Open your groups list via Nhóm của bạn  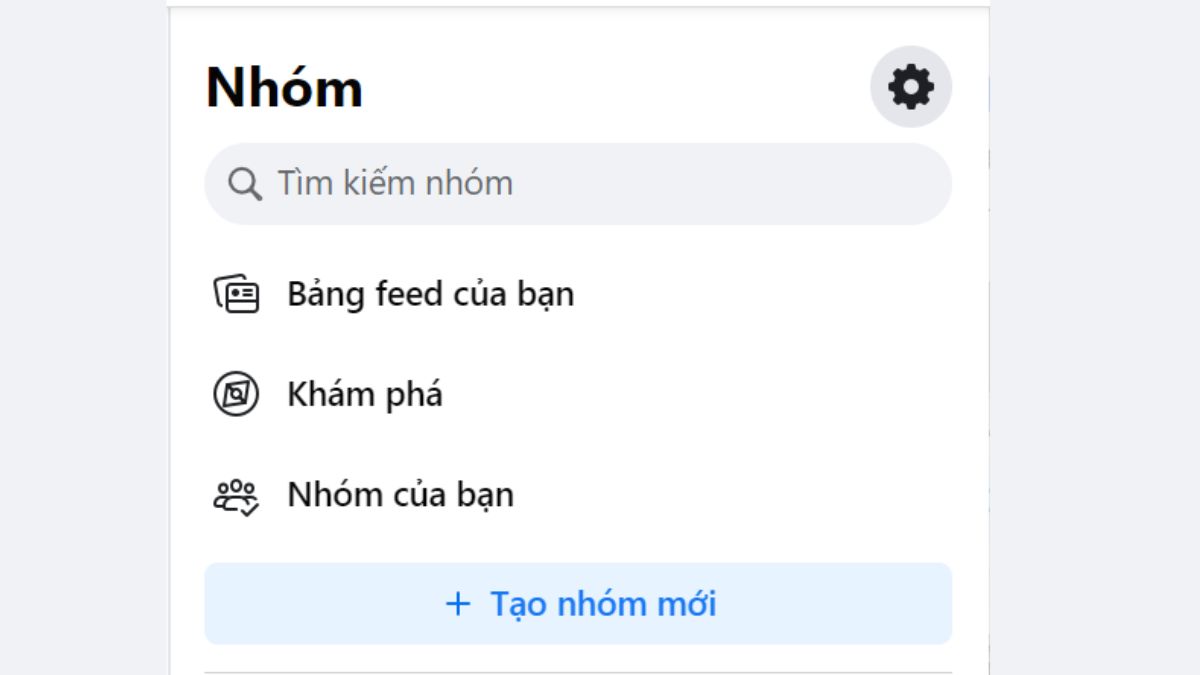click(x=400, y=494)
